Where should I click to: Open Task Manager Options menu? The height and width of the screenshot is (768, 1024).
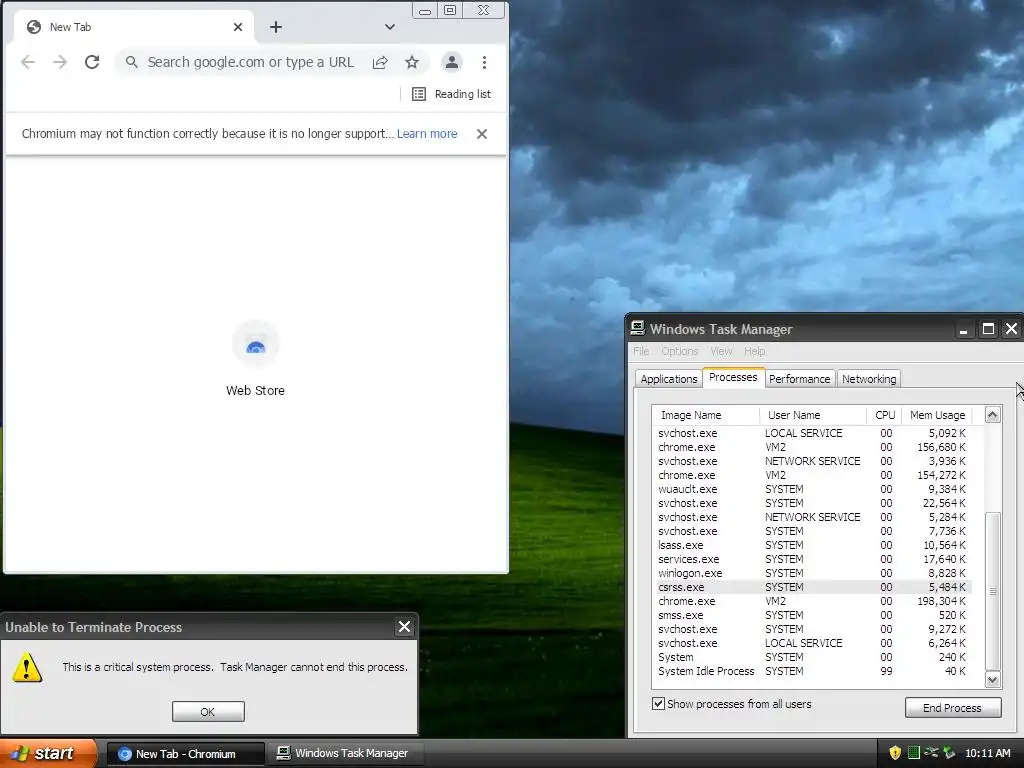(680, 351)
